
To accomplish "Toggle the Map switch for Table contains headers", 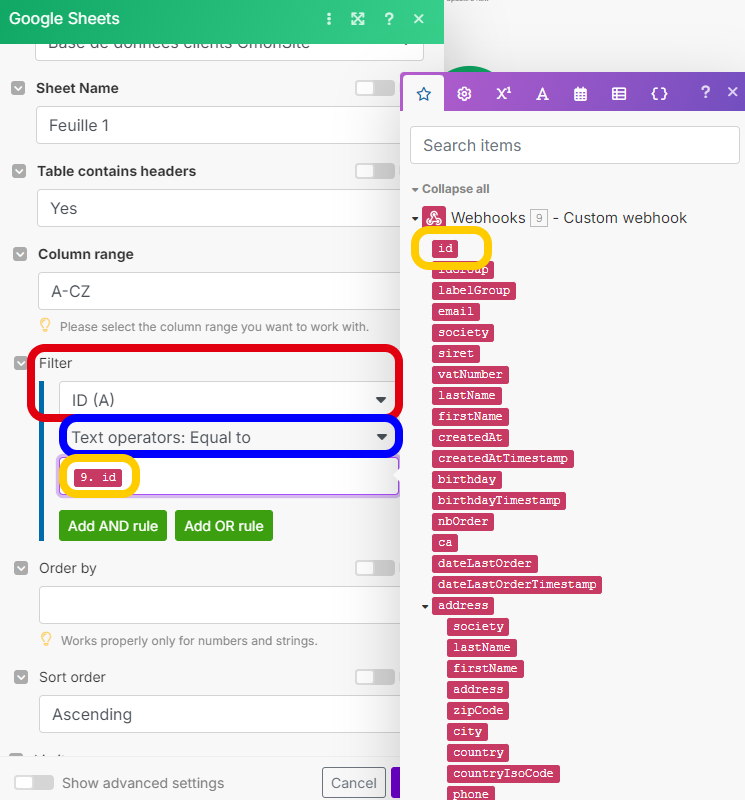I will coord(374,171).
